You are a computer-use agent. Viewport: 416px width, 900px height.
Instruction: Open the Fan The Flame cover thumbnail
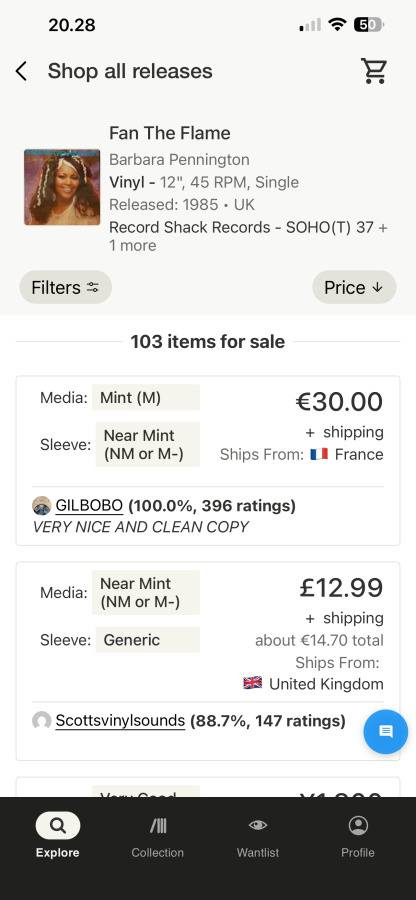click(62, 187)
